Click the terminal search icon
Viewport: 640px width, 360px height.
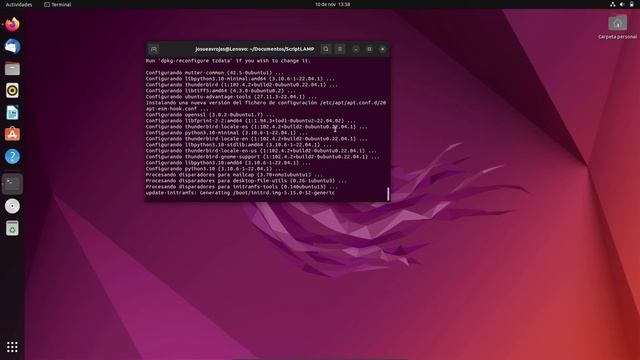click(326, 49)
